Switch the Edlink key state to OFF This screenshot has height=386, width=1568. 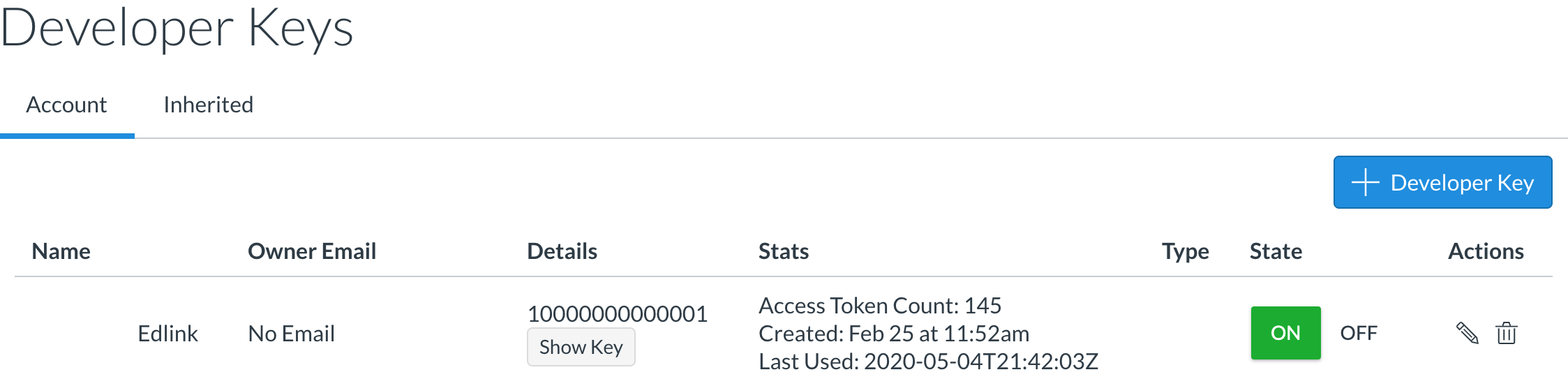coord(1359,333)
